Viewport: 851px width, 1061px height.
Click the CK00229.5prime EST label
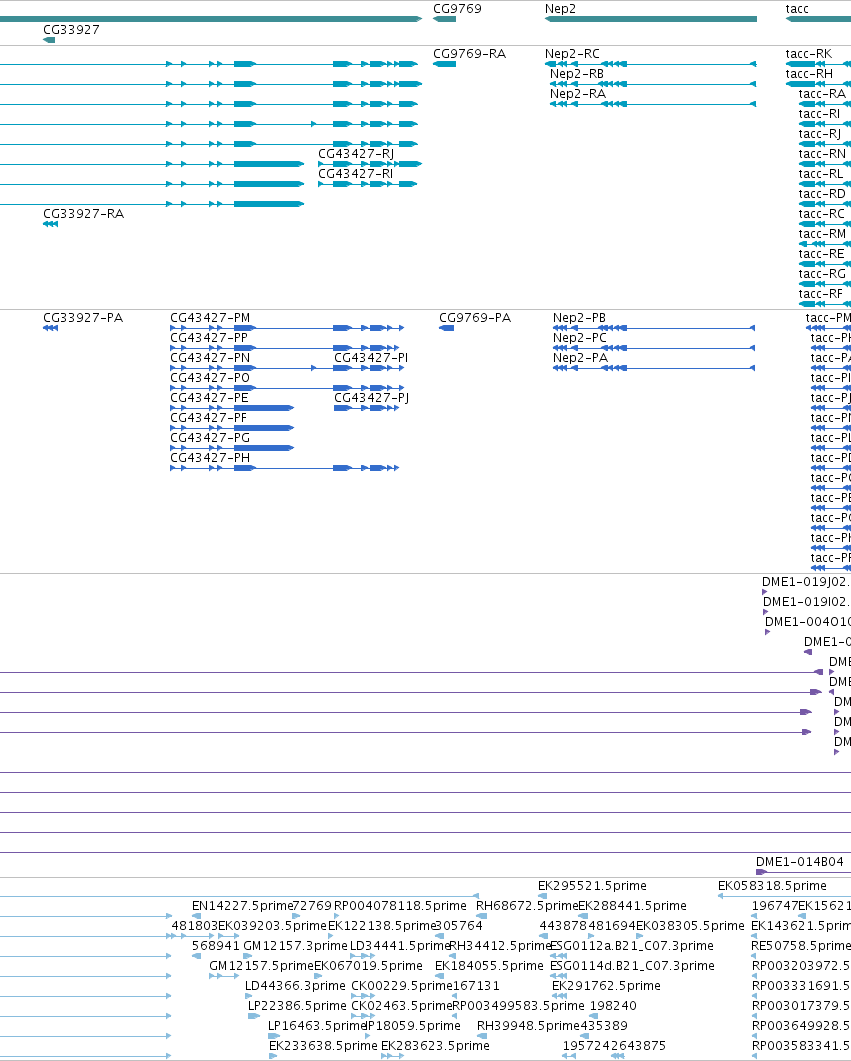coord(401,986)
